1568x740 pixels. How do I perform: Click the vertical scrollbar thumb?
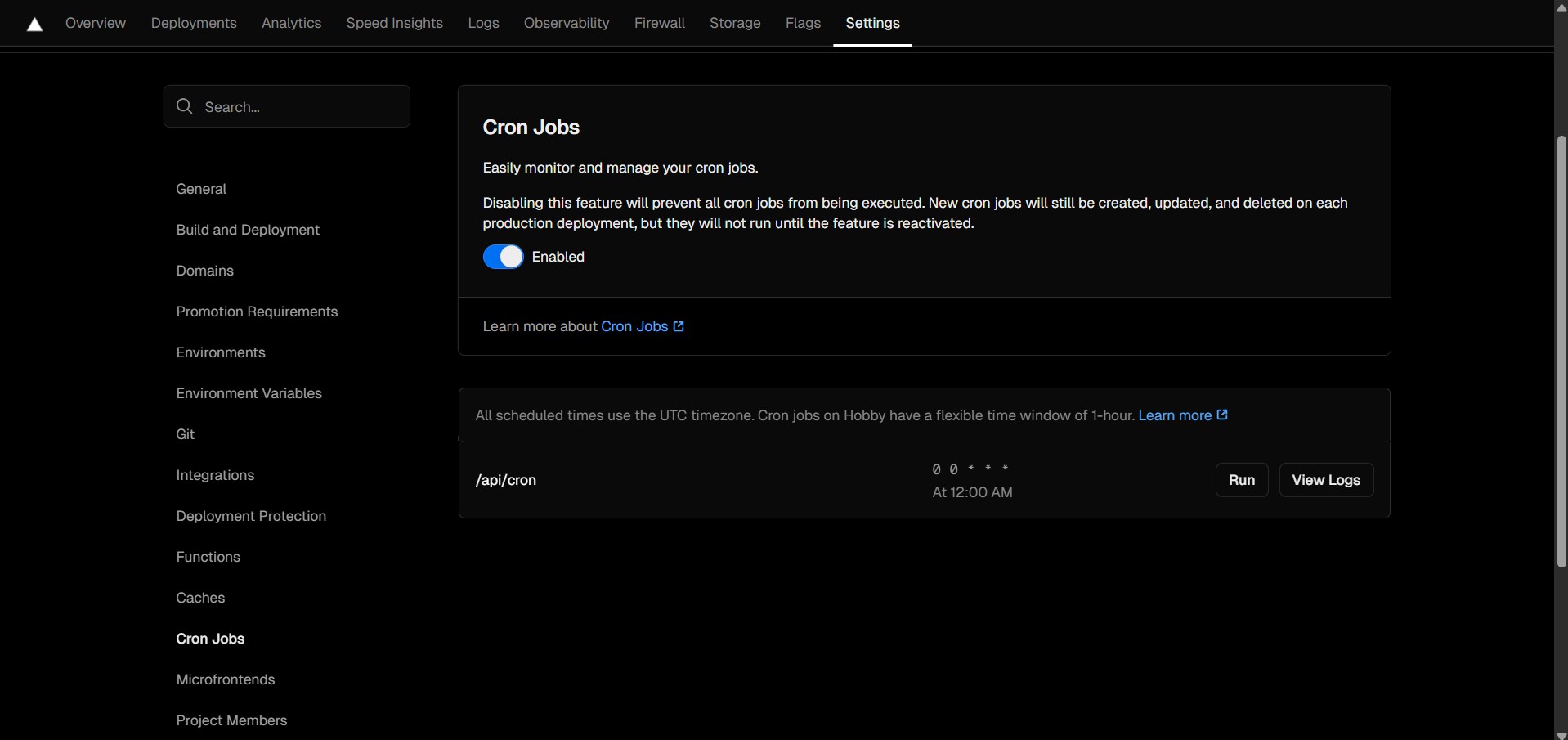point(1561,352)
